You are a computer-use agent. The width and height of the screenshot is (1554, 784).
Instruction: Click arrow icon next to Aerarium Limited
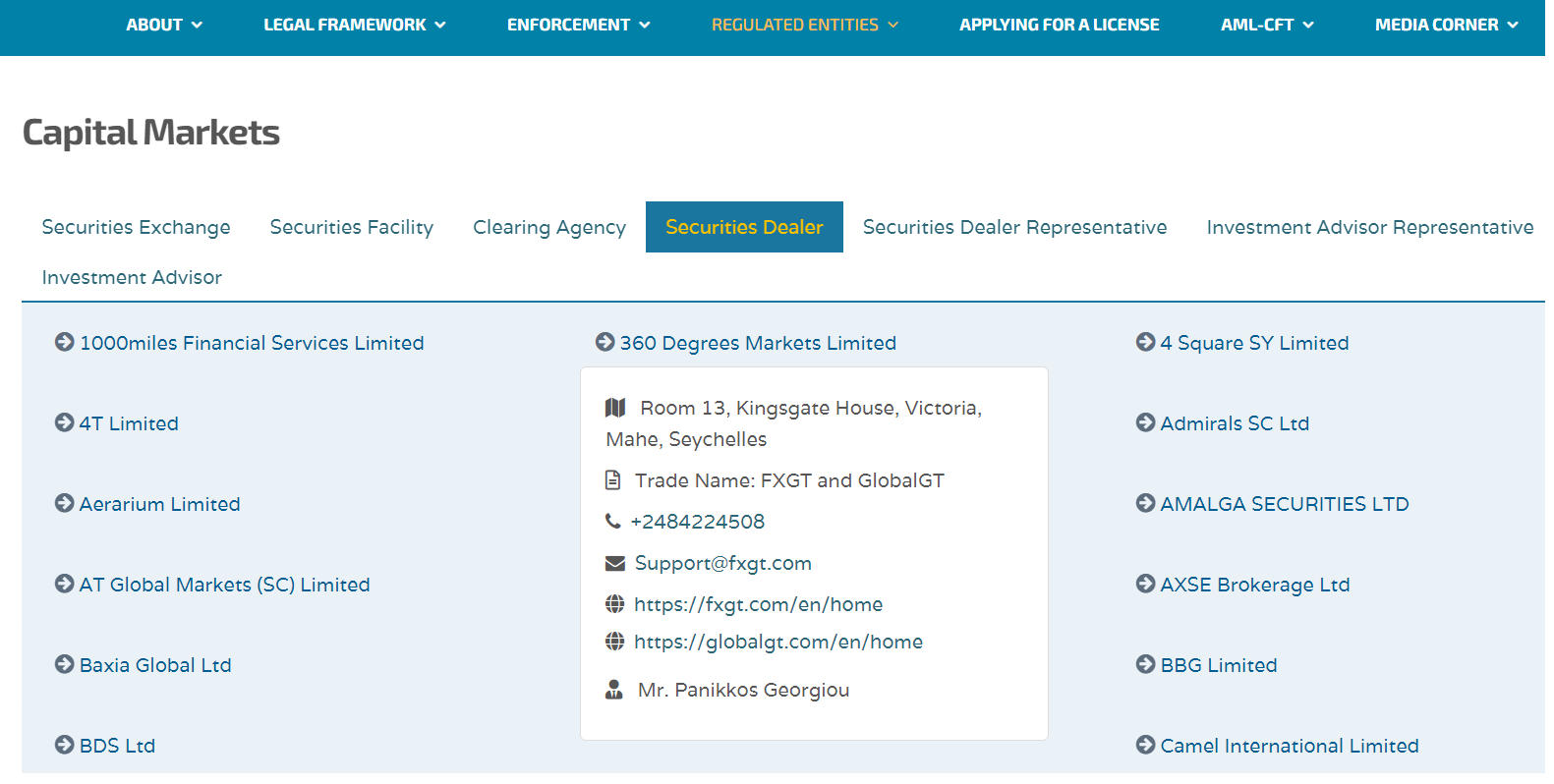coord(65,503)
